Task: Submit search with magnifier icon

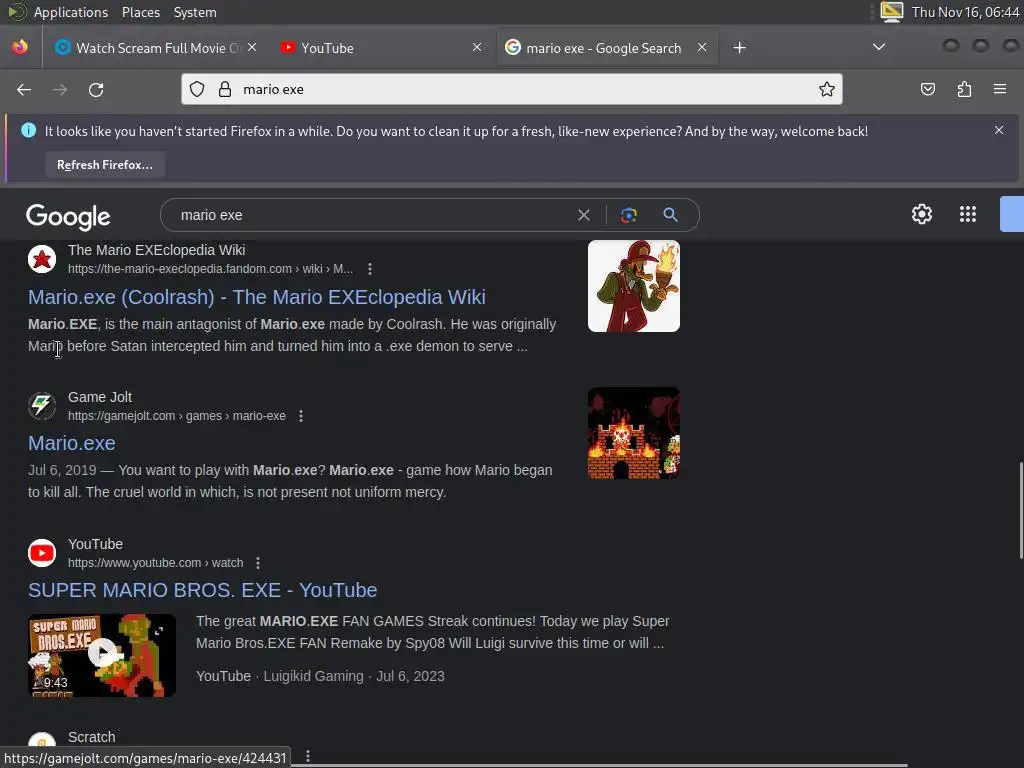Action: 670,215
